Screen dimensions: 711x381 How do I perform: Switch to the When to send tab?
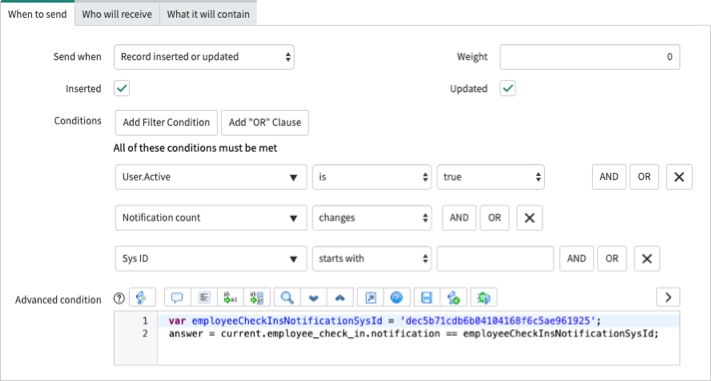38,14
